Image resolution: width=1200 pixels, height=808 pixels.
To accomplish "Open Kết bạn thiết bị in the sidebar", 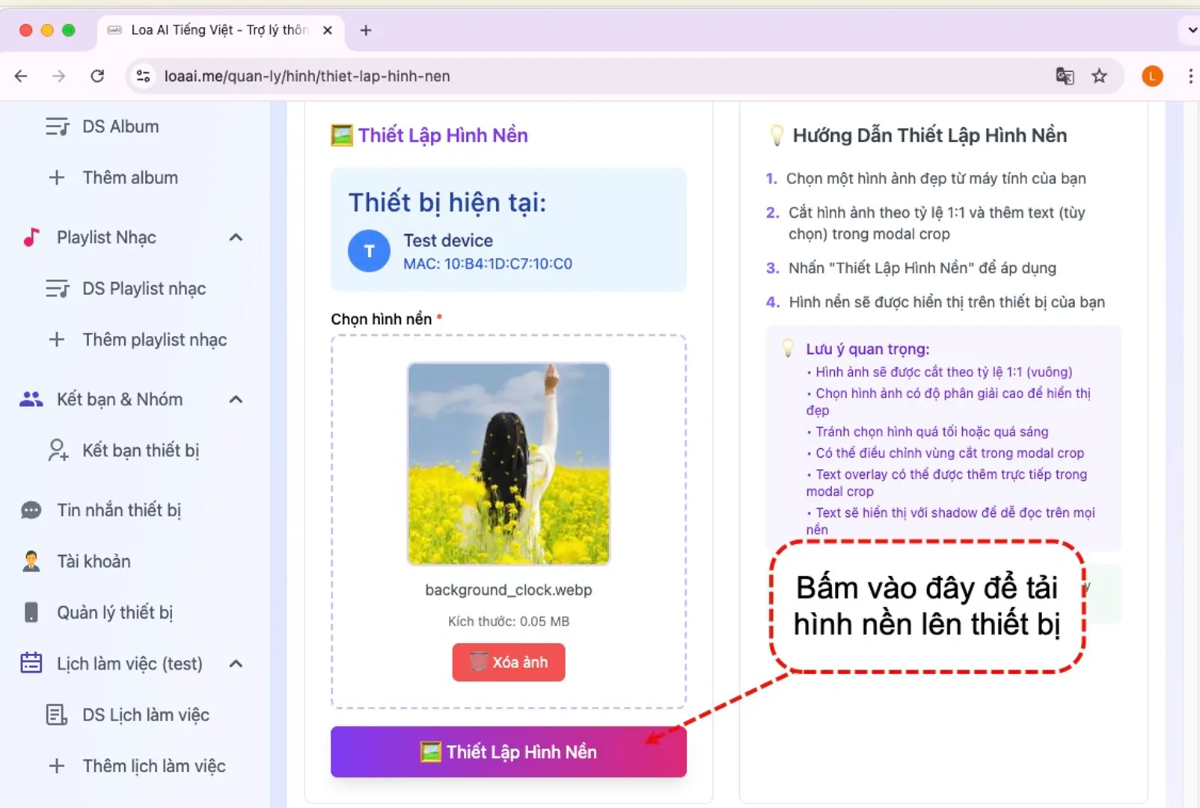I will (141, 450).
